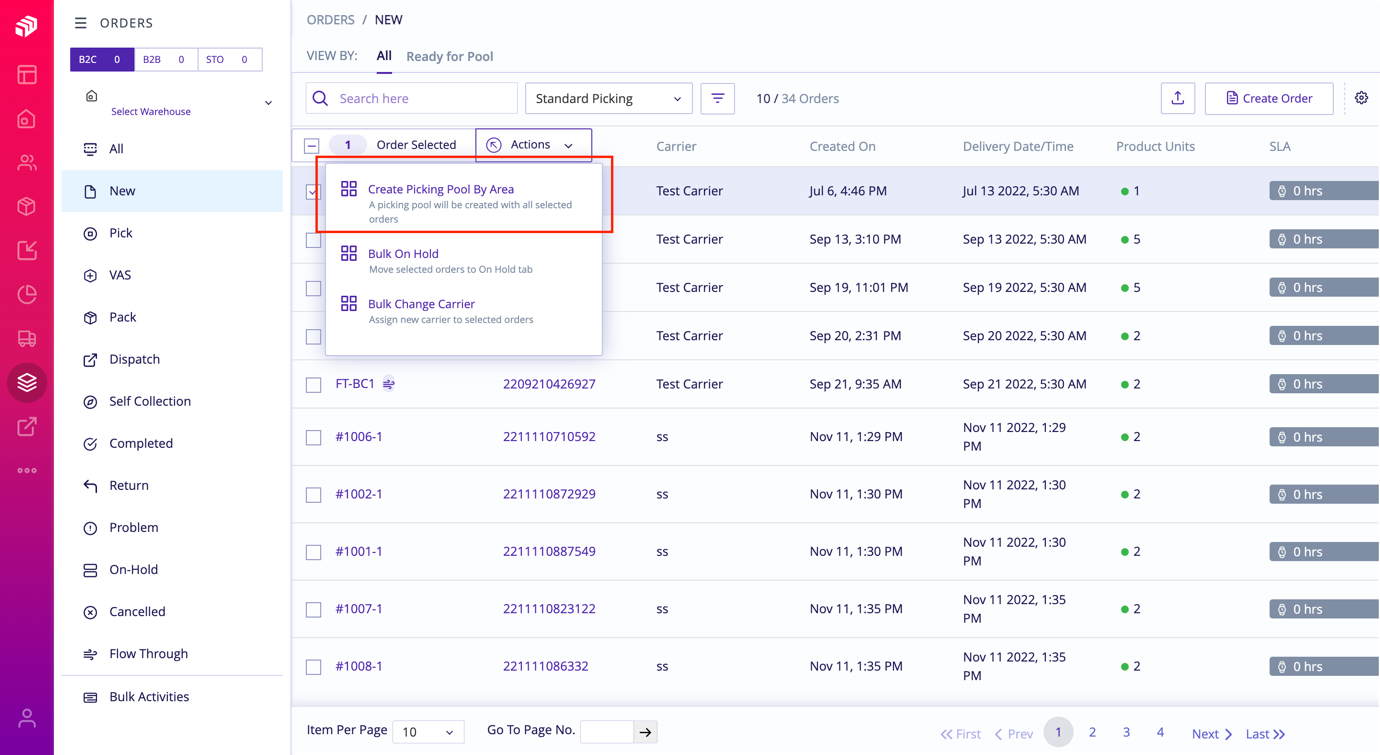The width and height of the screenshot is (1380, 755).
Task: Select the B2B order type tab
Action: (x=166, y=59)
